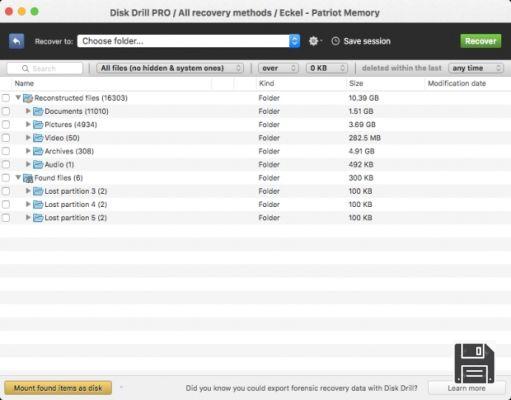Click the blue back arrow icon
Viewport: 511px width, 400px height.
tap(16, 41)
